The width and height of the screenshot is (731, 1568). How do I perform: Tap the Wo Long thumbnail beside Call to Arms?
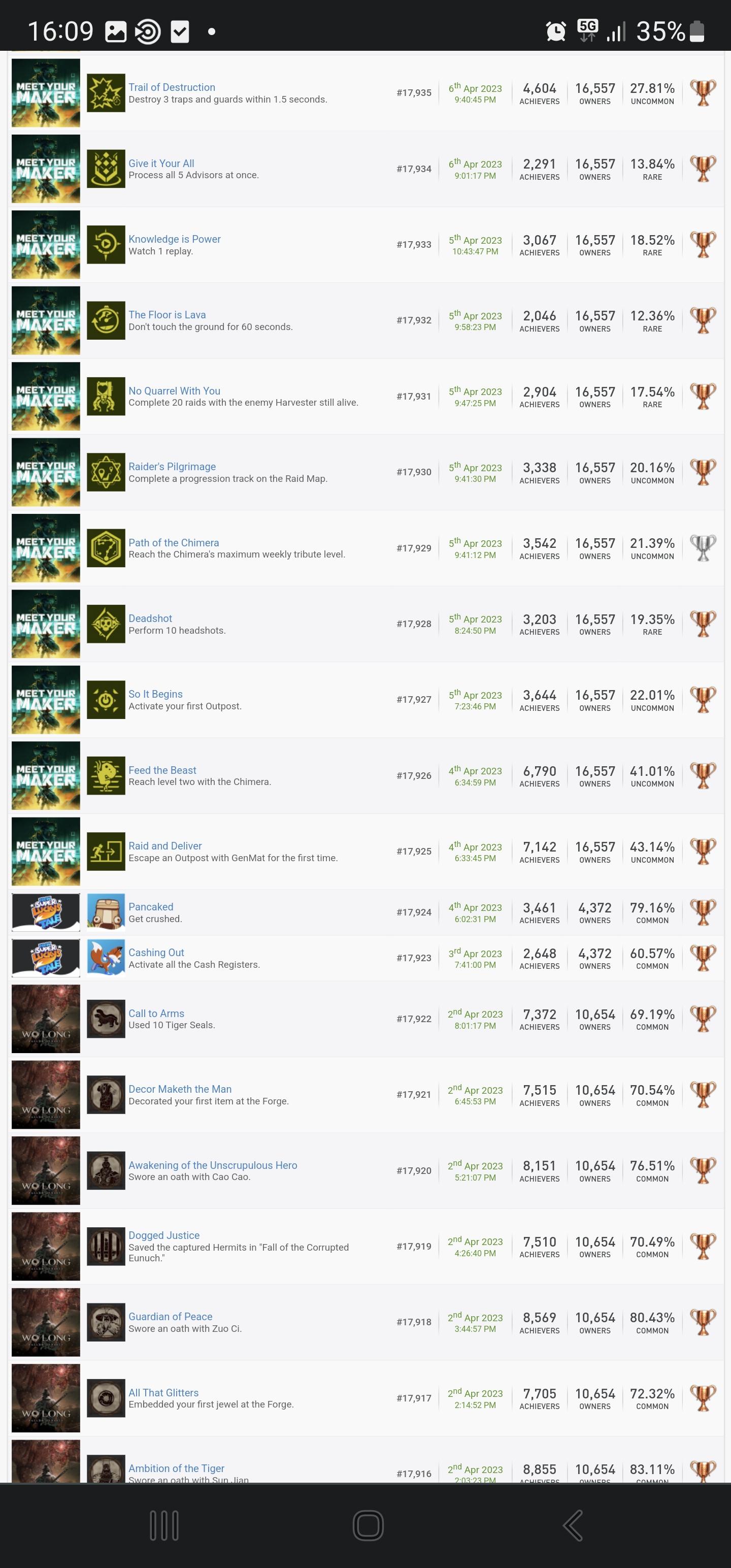point(46,1019)
